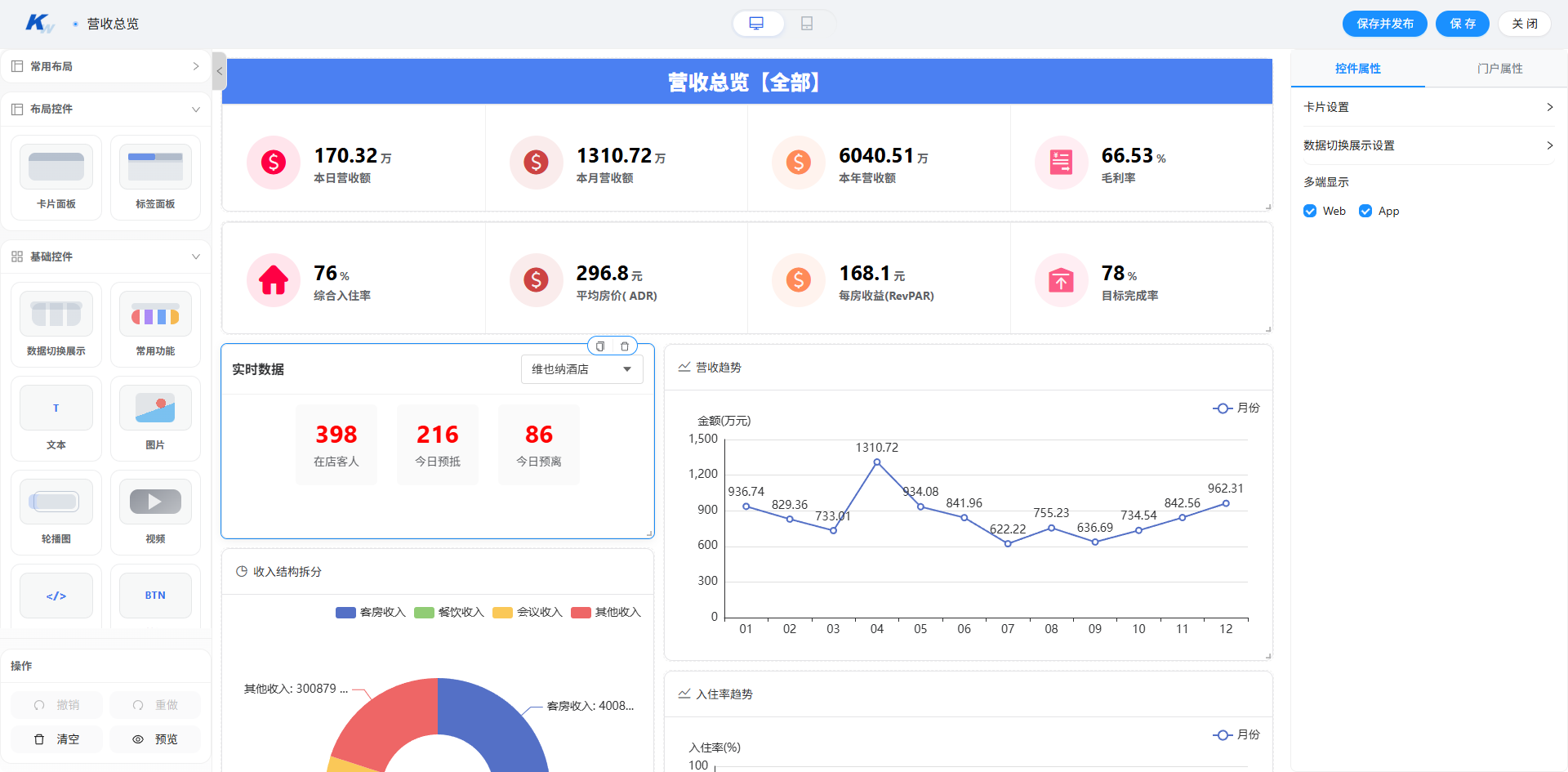Copy the 实时数据 card with the duplicate icon
The height and width of the screenshot is (772, 1568).
click(600, 346)
